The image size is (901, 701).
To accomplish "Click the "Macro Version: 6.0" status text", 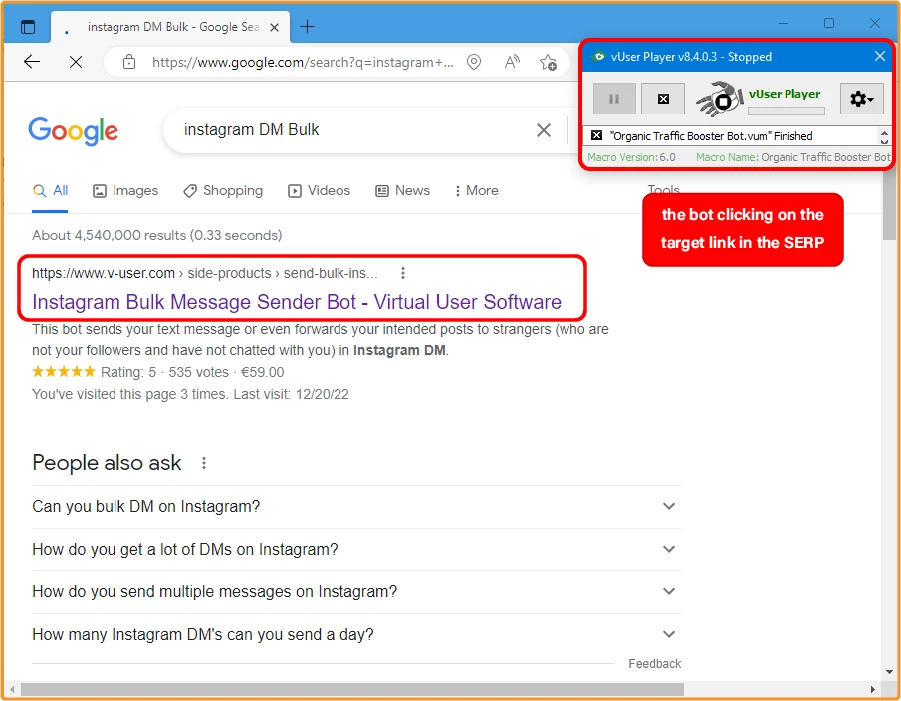I will pos(631,157).
